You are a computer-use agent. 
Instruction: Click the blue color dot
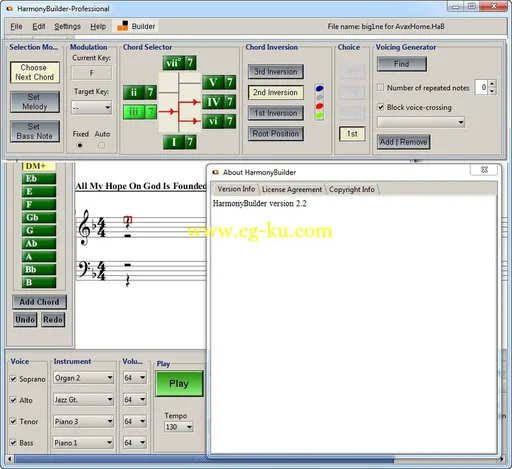(x=319, y=88)
